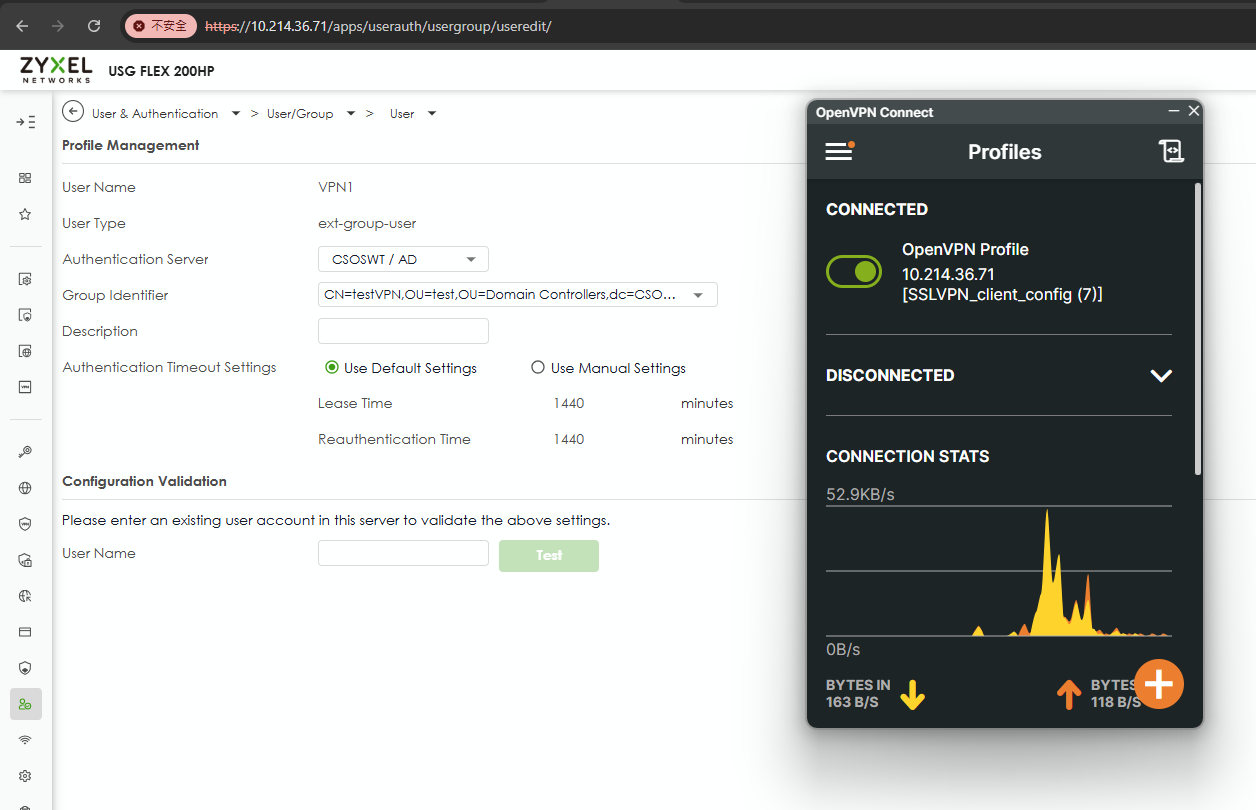Image resolution: width=1256 pixels, height=810 pixels.
Task: Click the VPN1 user name value
Action: coord(335,187)
